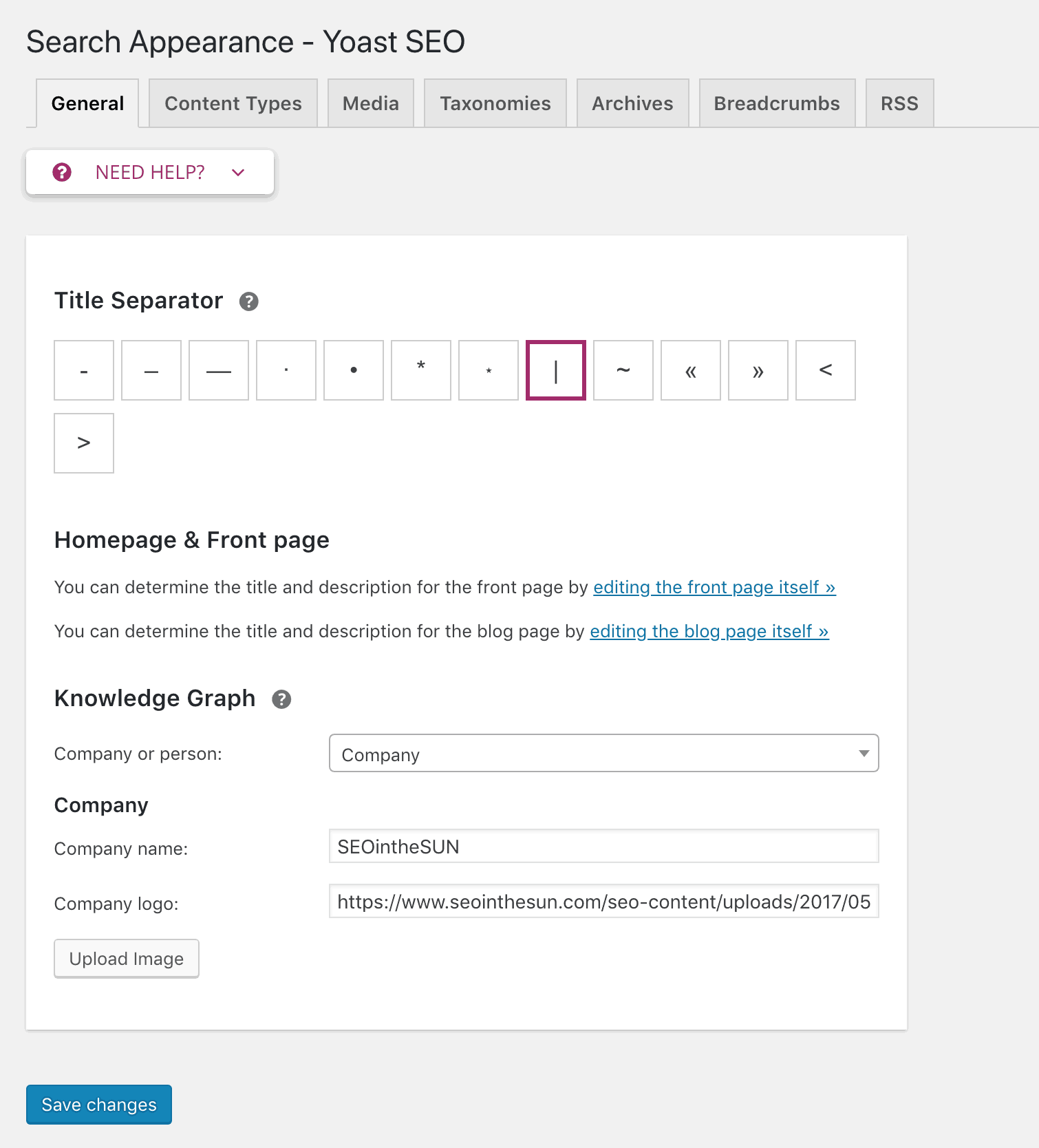Select the bullet title separator
The height and width of the screenshot is (1148, 1039).
[x=354, y=370]
